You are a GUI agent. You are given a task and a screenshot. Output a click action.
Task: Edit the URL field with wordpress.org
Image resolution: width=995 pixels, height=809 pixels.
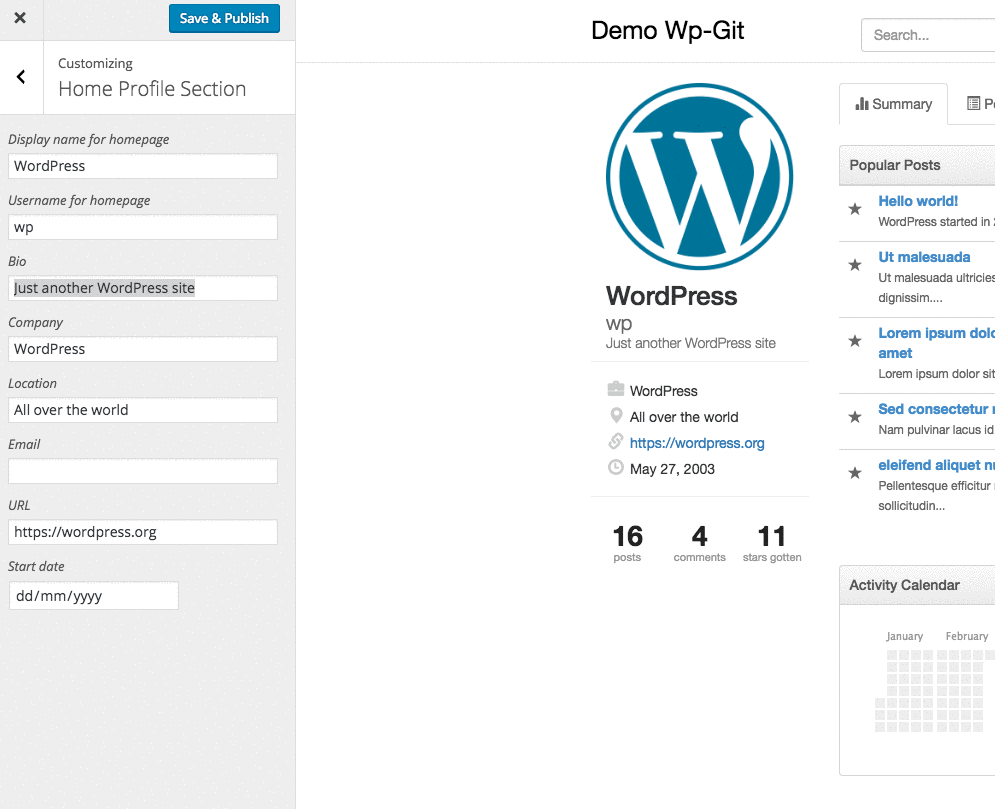click(143, 532)
